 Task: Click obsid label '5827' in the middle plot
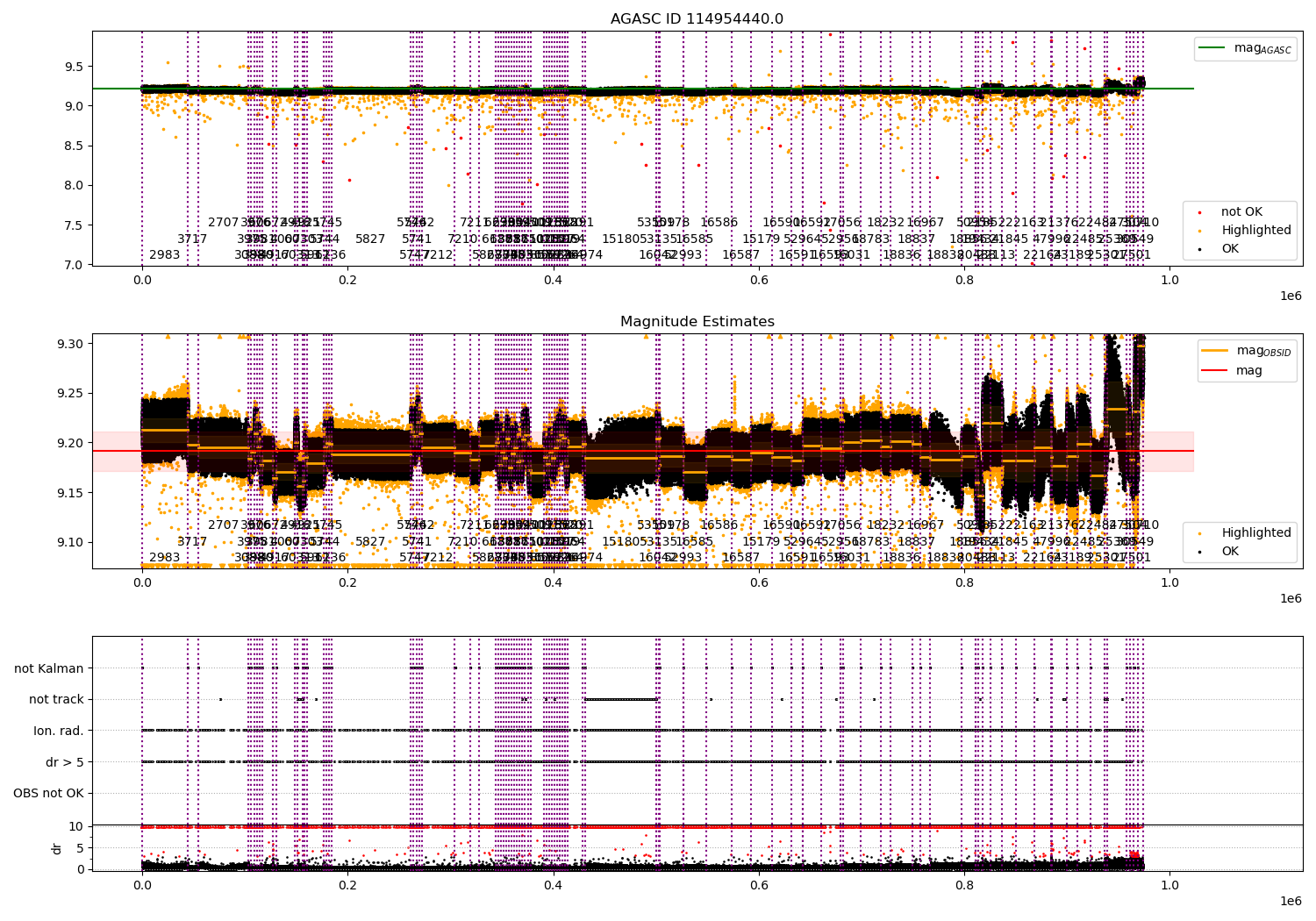[x=370, y=542]
